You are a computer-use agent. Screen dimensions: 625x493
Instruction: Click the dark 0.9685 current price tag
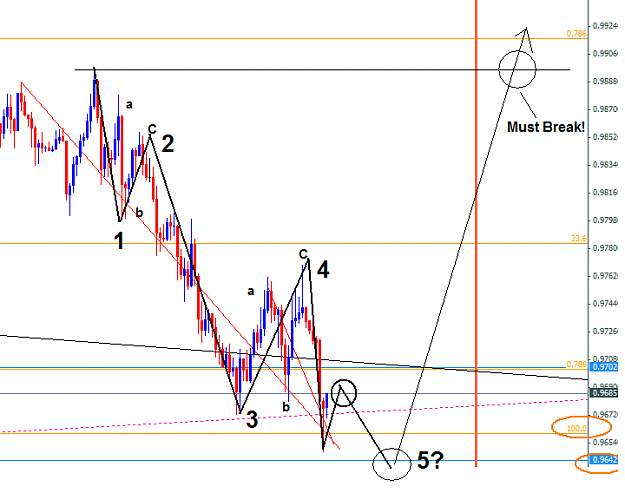pos(605,393)
